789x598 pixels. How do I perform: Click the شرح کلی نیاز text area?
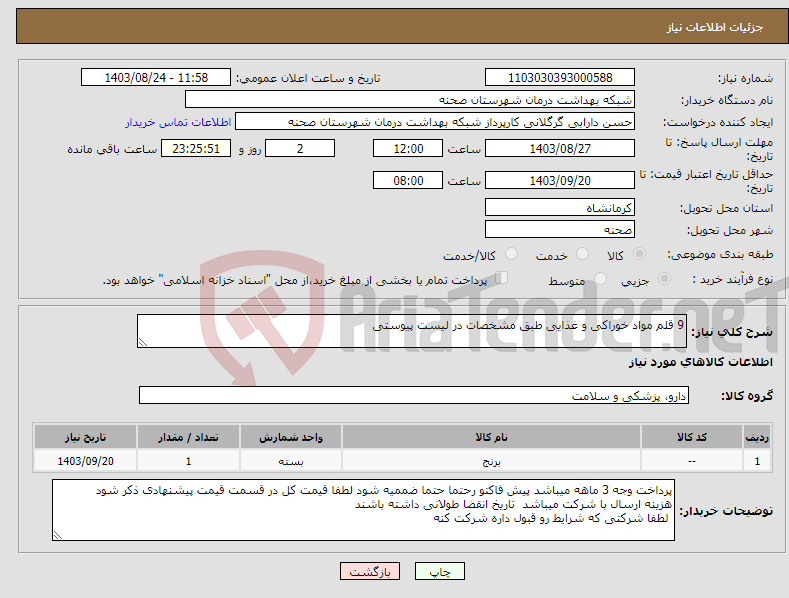pyautogui.click(x=412, y=331)
